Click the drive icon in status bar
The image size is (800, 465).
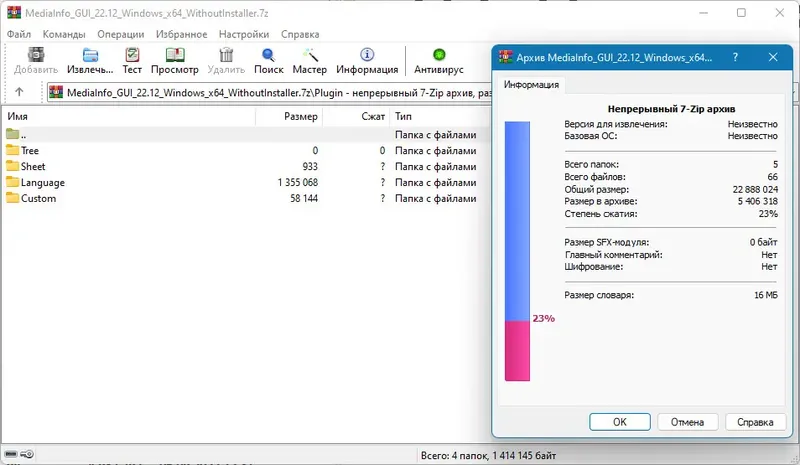[x=11, y=454]
